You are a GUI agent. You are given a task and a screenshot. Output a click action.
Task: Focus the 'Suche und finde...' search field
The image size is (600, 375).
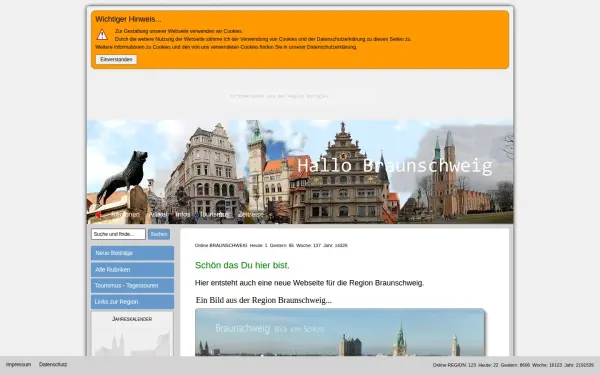(118, 234)
